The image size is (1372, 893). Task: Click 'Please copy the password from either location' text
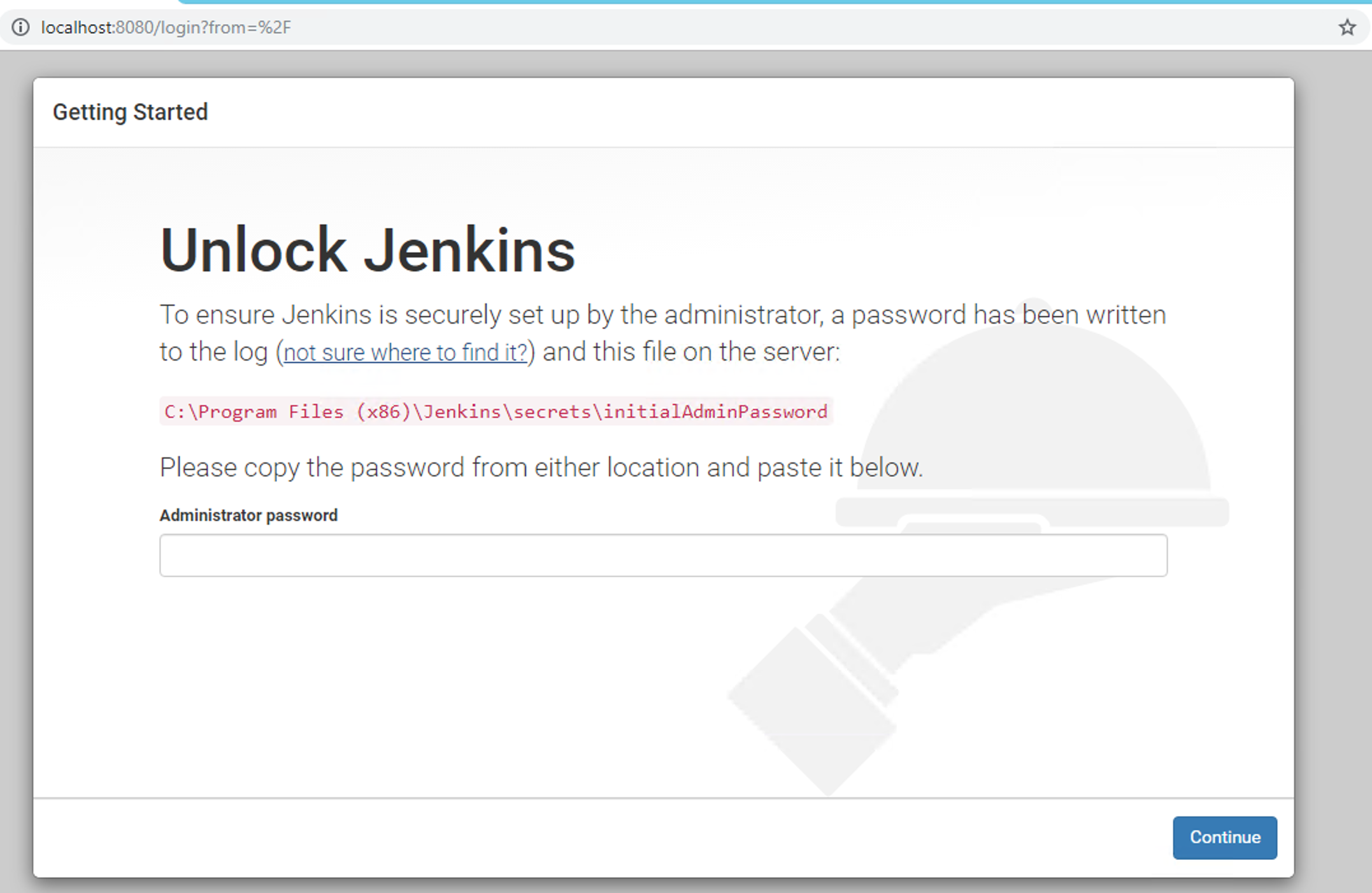(x=430, y=468)
